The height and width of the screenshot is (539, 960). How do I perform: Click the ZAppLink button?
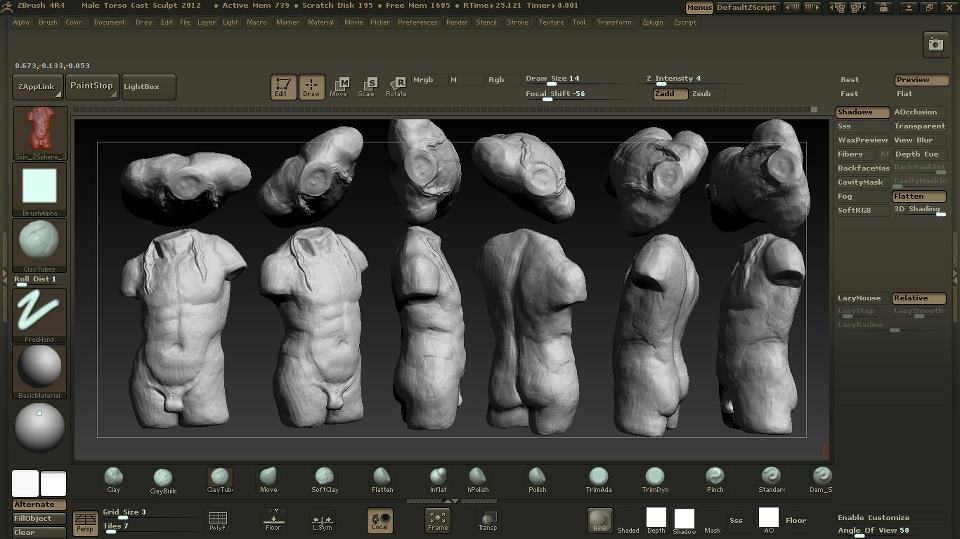tap(37, 87)
